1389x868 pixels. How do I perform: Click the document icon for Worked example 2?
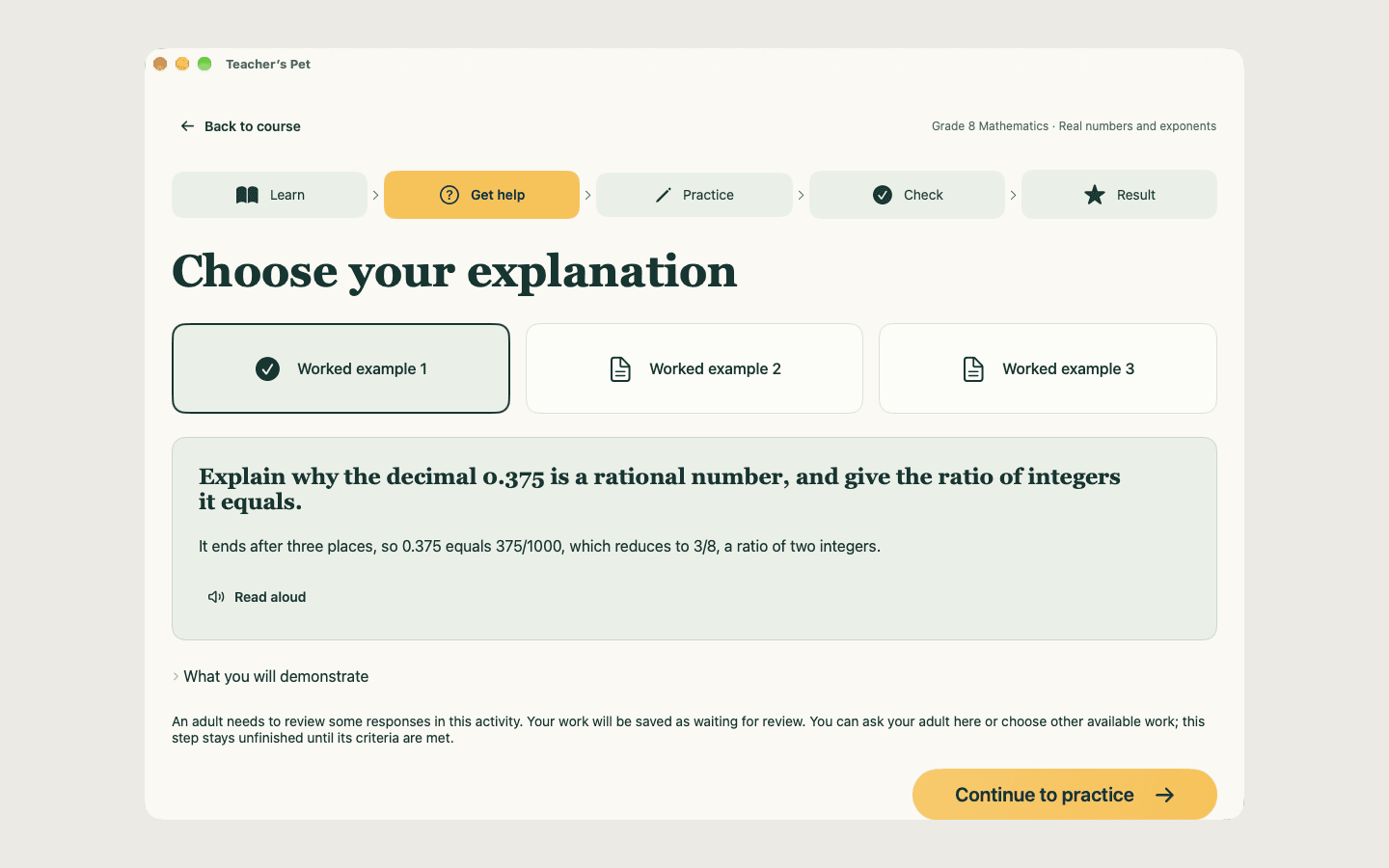click(x=620, y=369)
